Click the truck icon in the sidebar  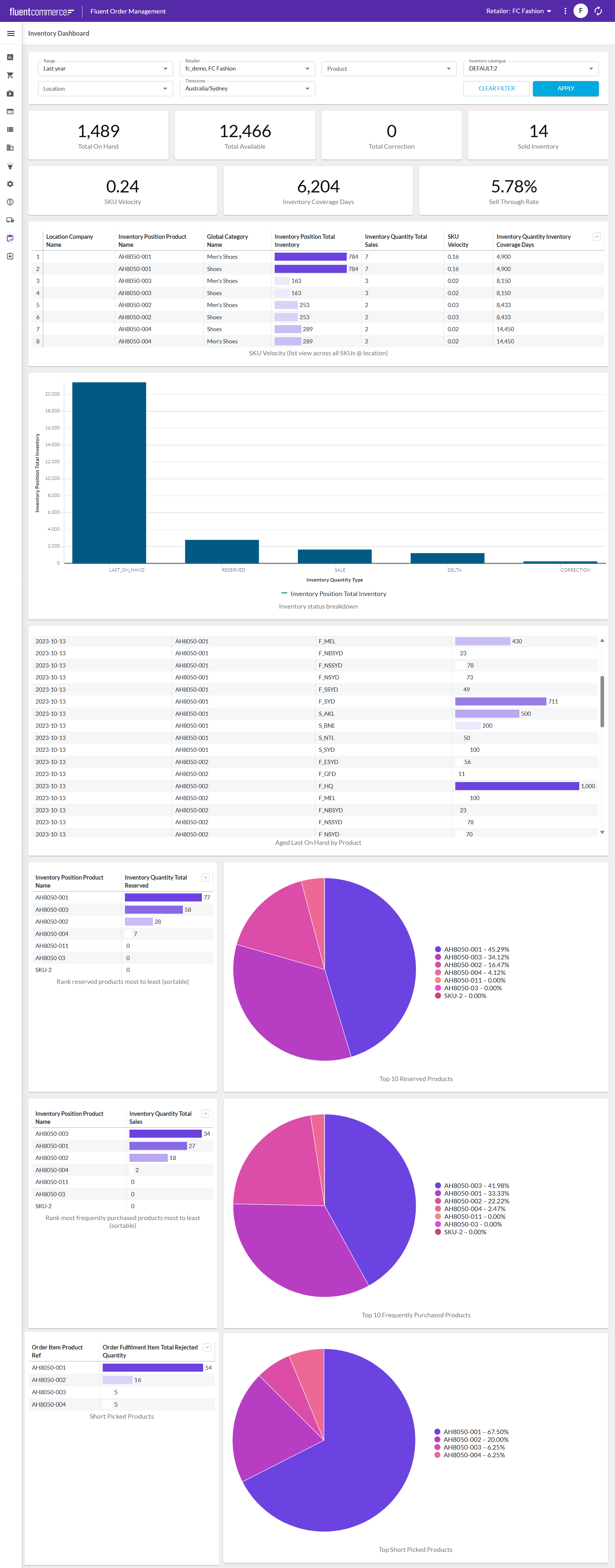10,220
